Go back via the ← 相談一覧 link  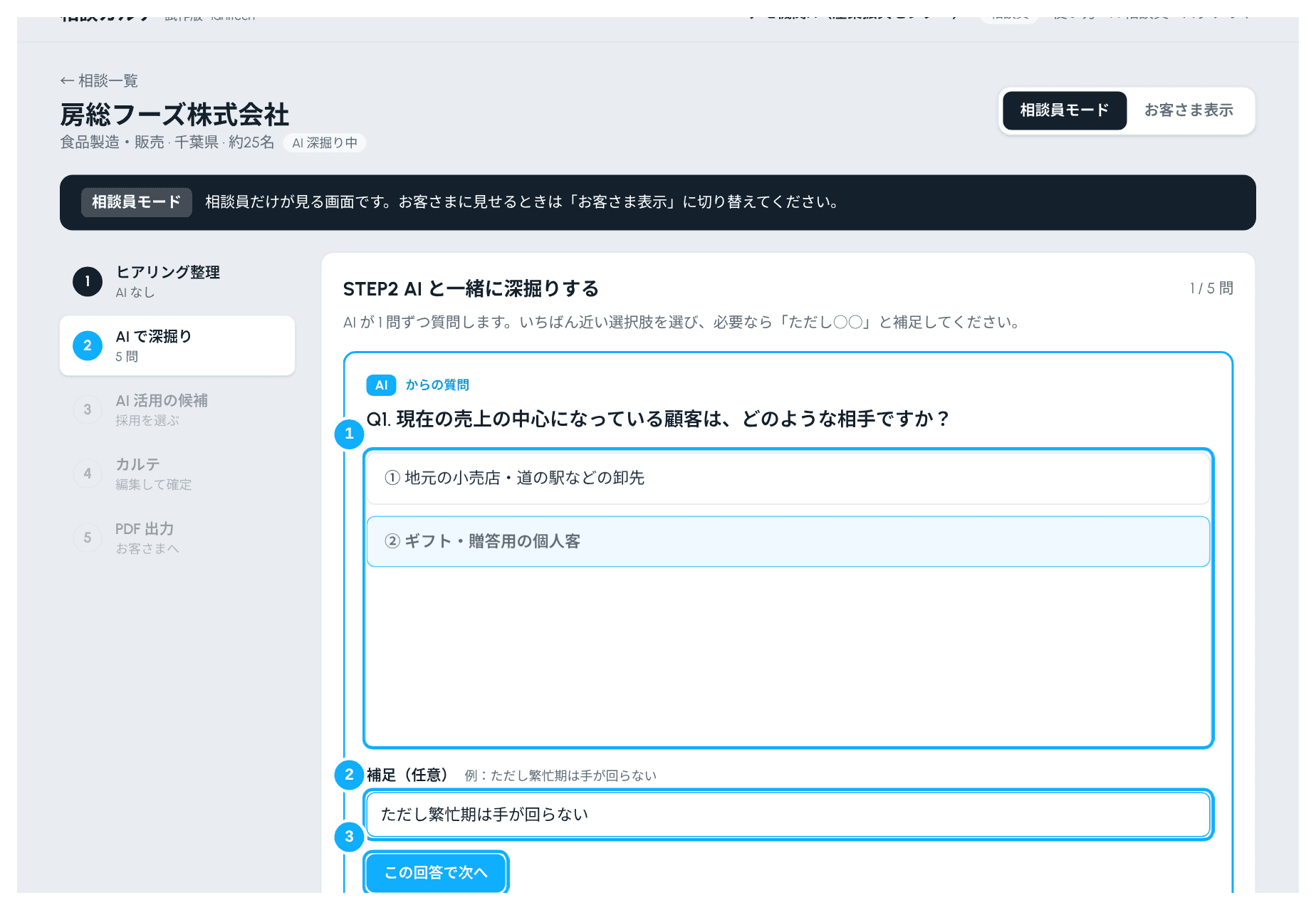99,80
